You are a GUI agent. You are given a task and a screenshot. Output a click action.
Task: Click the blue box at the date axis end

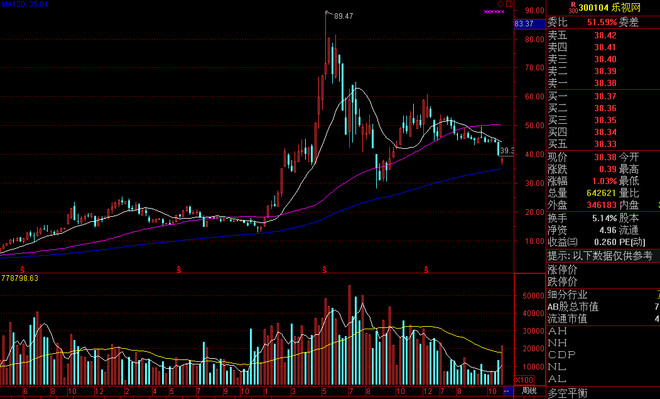(508, 391)
